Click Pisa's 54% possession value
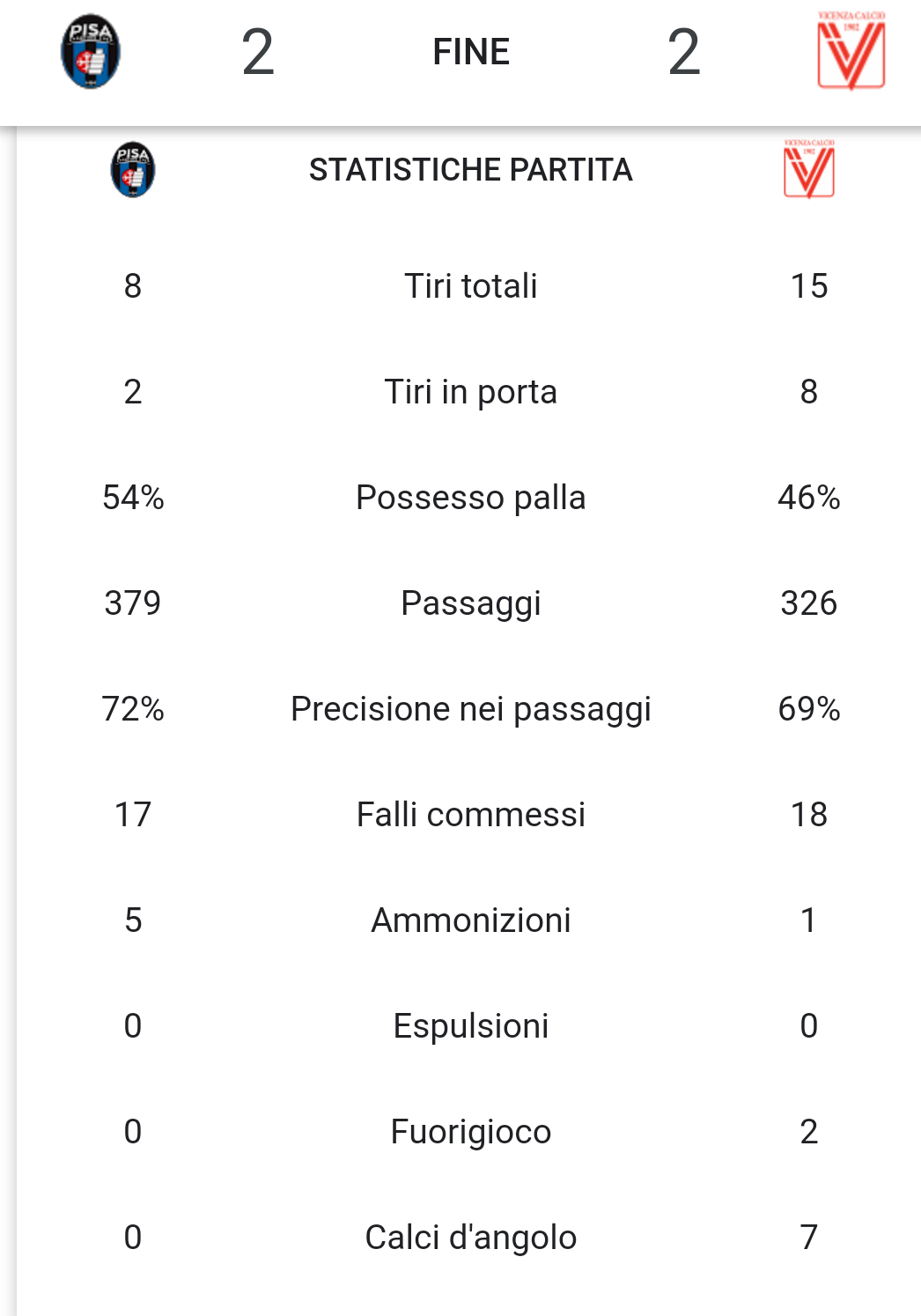921x1316 pixels. tap(133, 497)
